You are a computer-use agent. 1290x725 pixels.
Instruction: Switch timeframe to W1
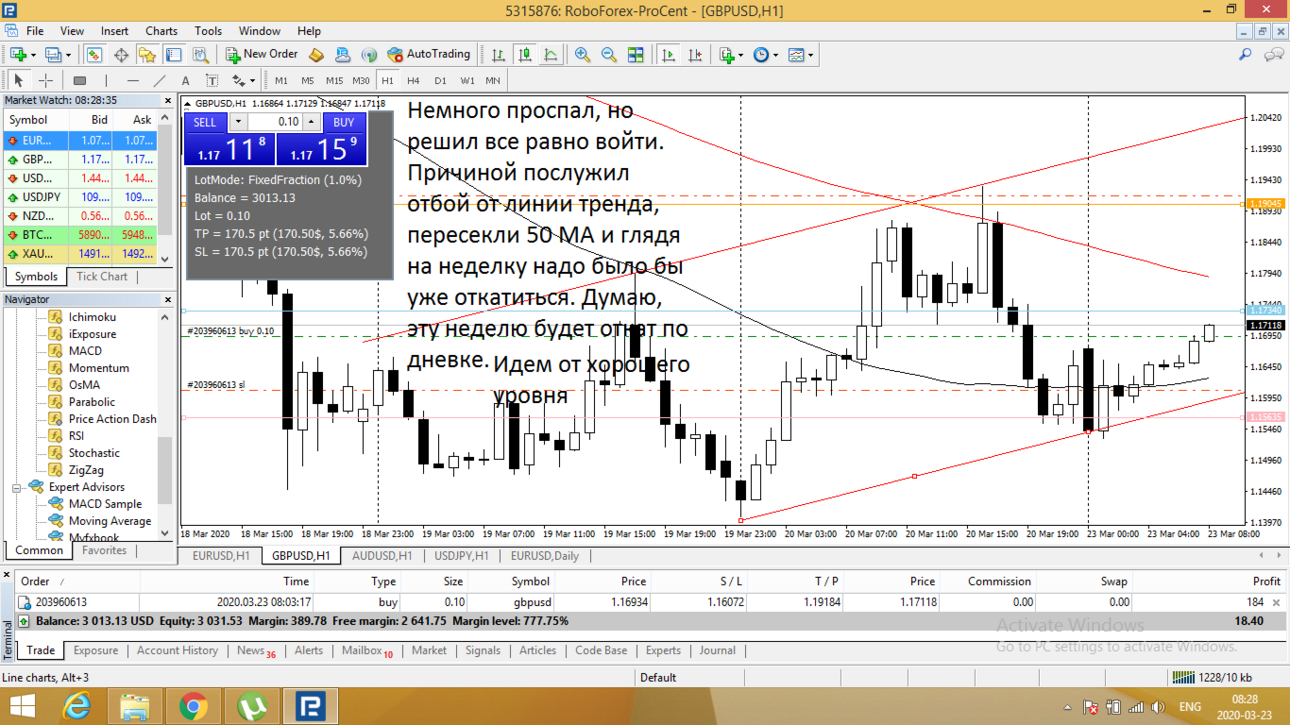point(467,80)
